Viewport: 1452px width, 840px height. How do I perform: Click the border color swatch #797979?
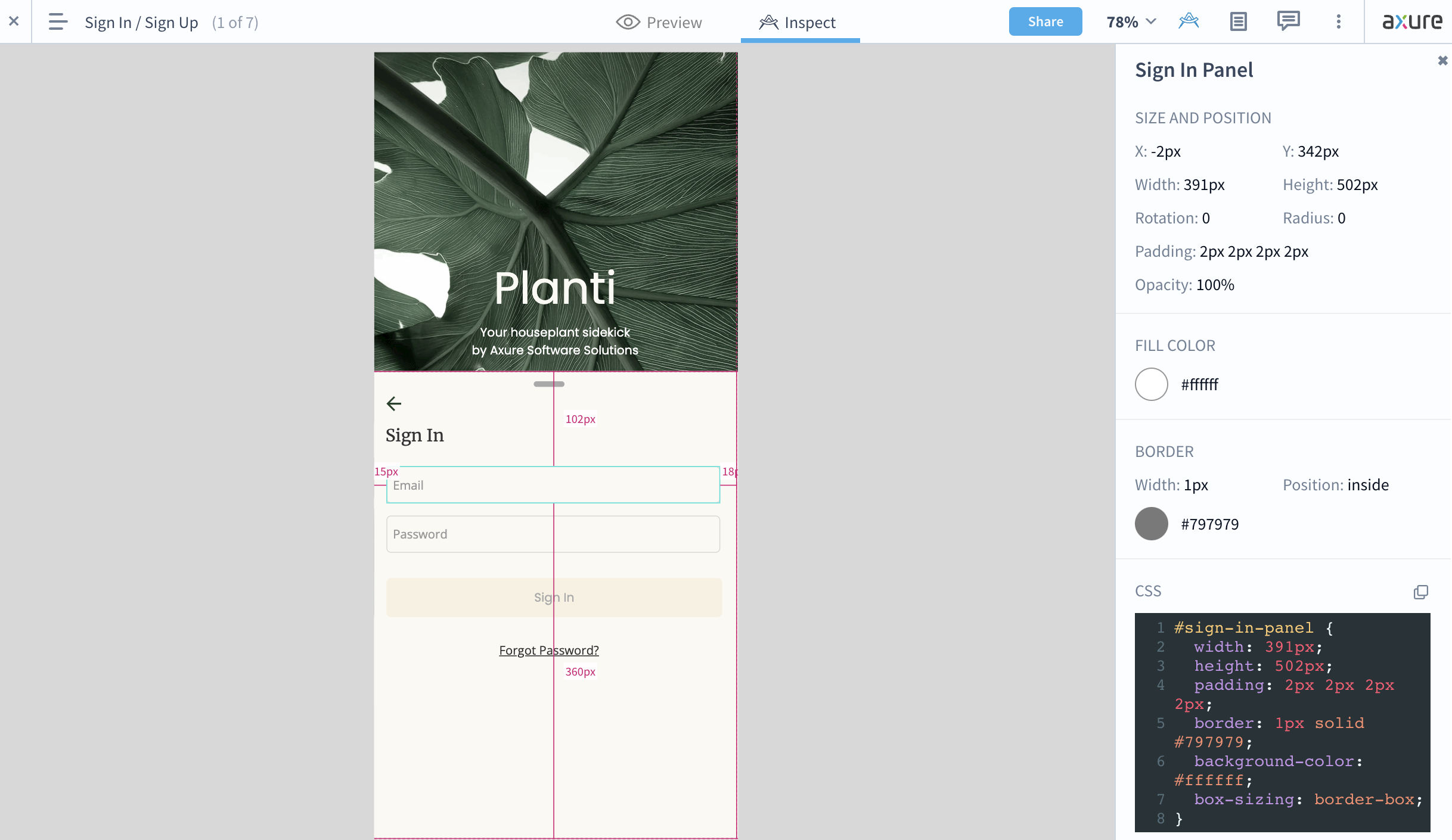click(1151, 523)
